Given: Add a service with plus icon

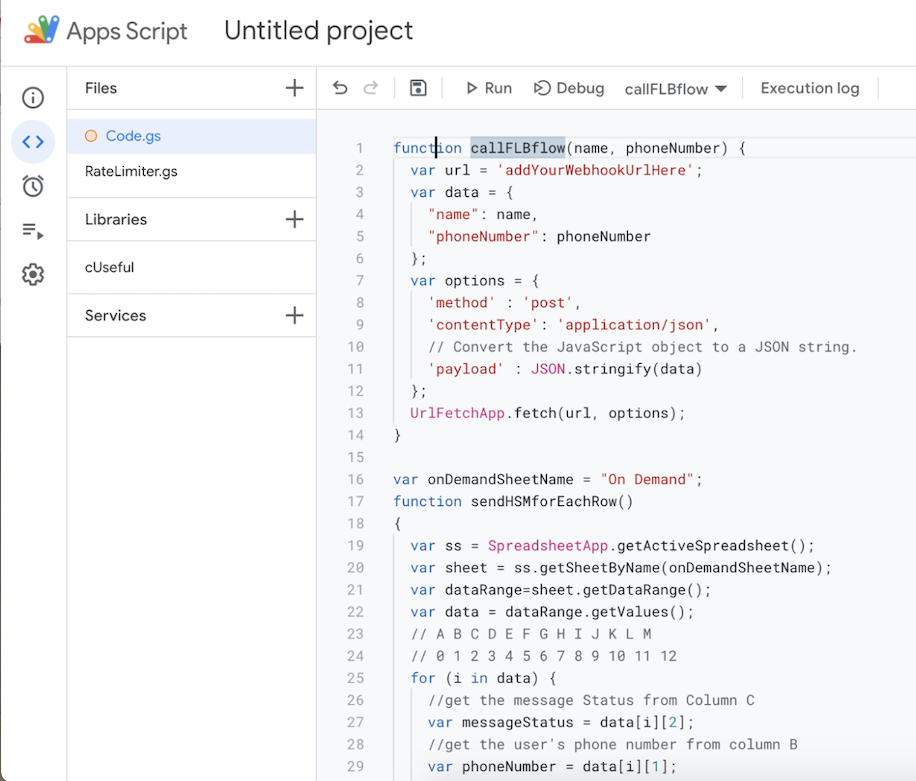Looking at the screenshot, I should pos(294,315).
